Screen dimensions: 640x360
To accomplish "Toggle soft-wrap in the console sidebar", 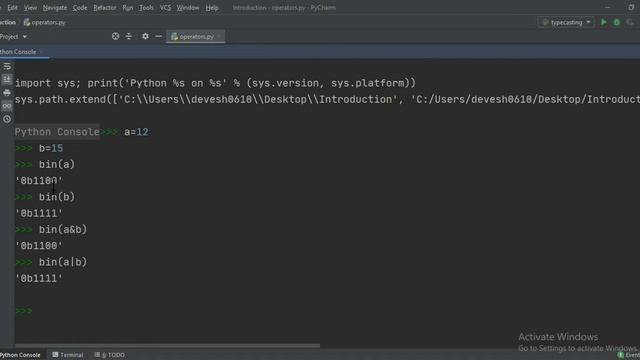I will [7, 67].
